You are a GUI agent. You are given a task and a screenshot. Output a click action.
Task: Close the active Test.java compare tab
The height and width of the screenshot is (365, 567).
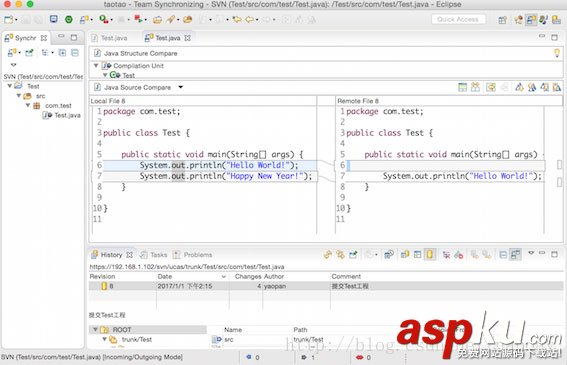[187, 38]
